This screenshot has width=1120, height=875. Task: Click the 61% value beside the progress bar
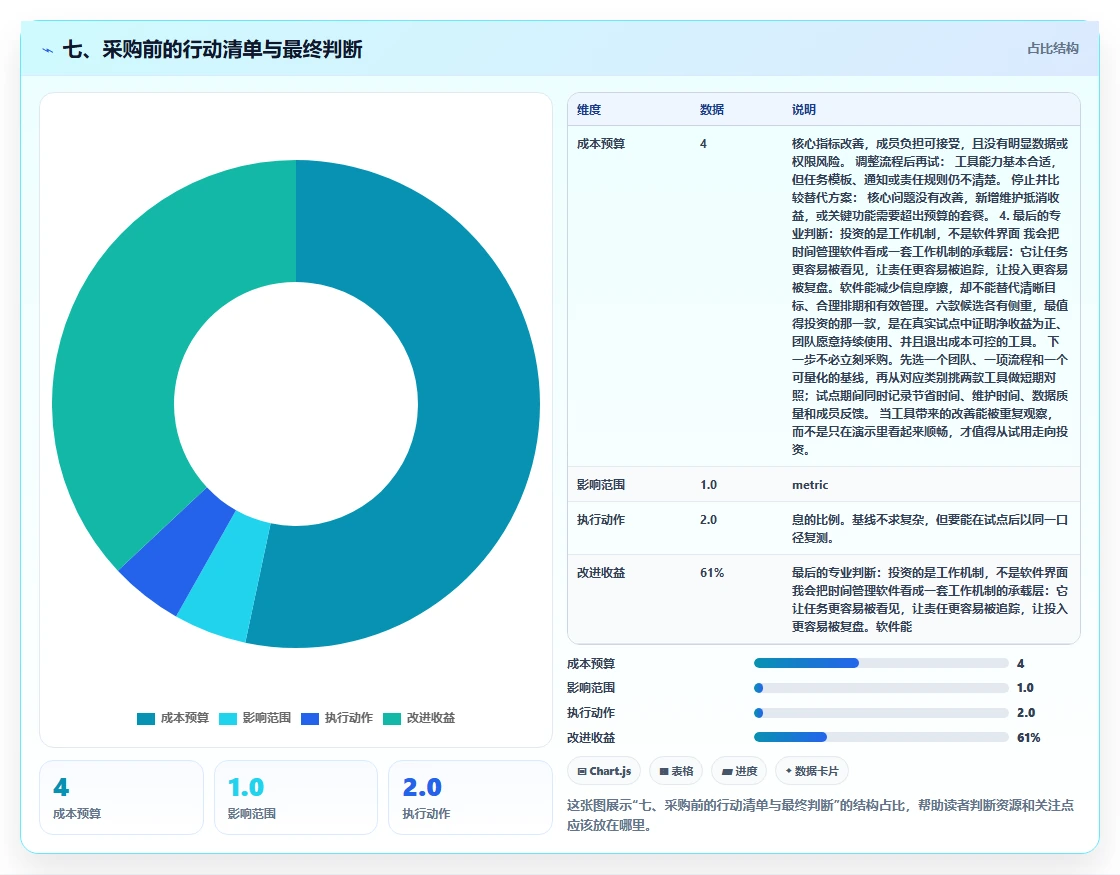[x=1029, y=738]
